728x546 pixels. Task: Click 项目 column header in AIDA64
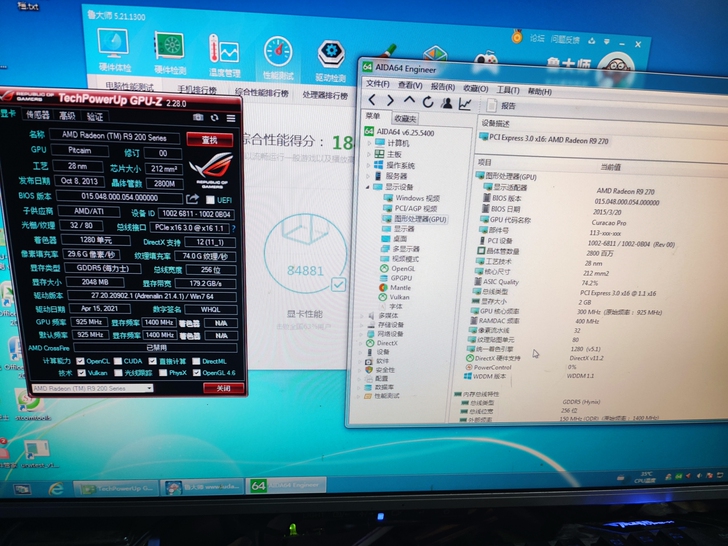coord(484,162)
